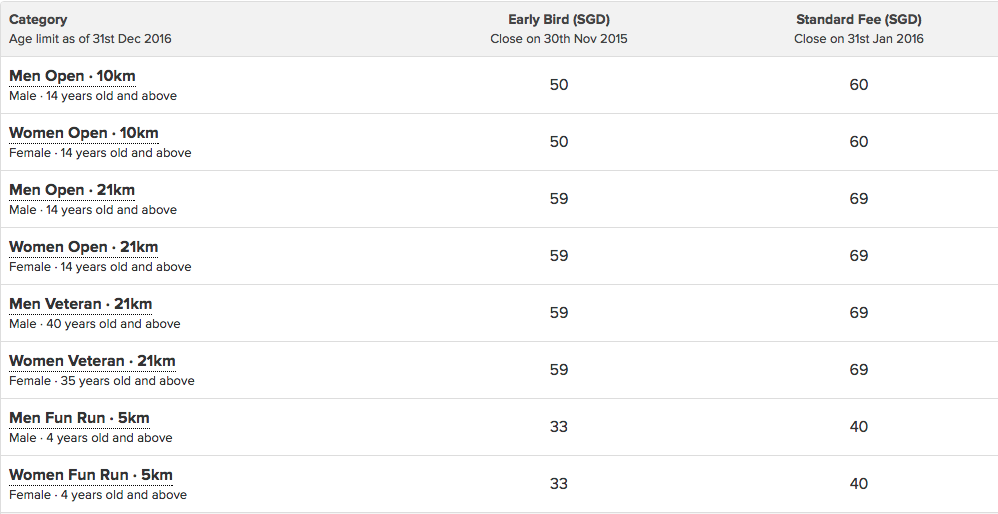Select the Women Veteran · 21km link
The width and height of the screenshot is (998, 514).
coord(92,361)
